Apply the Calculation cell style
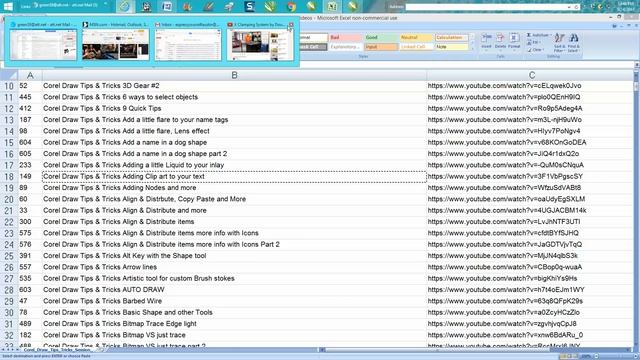 [x=451, y=38]
